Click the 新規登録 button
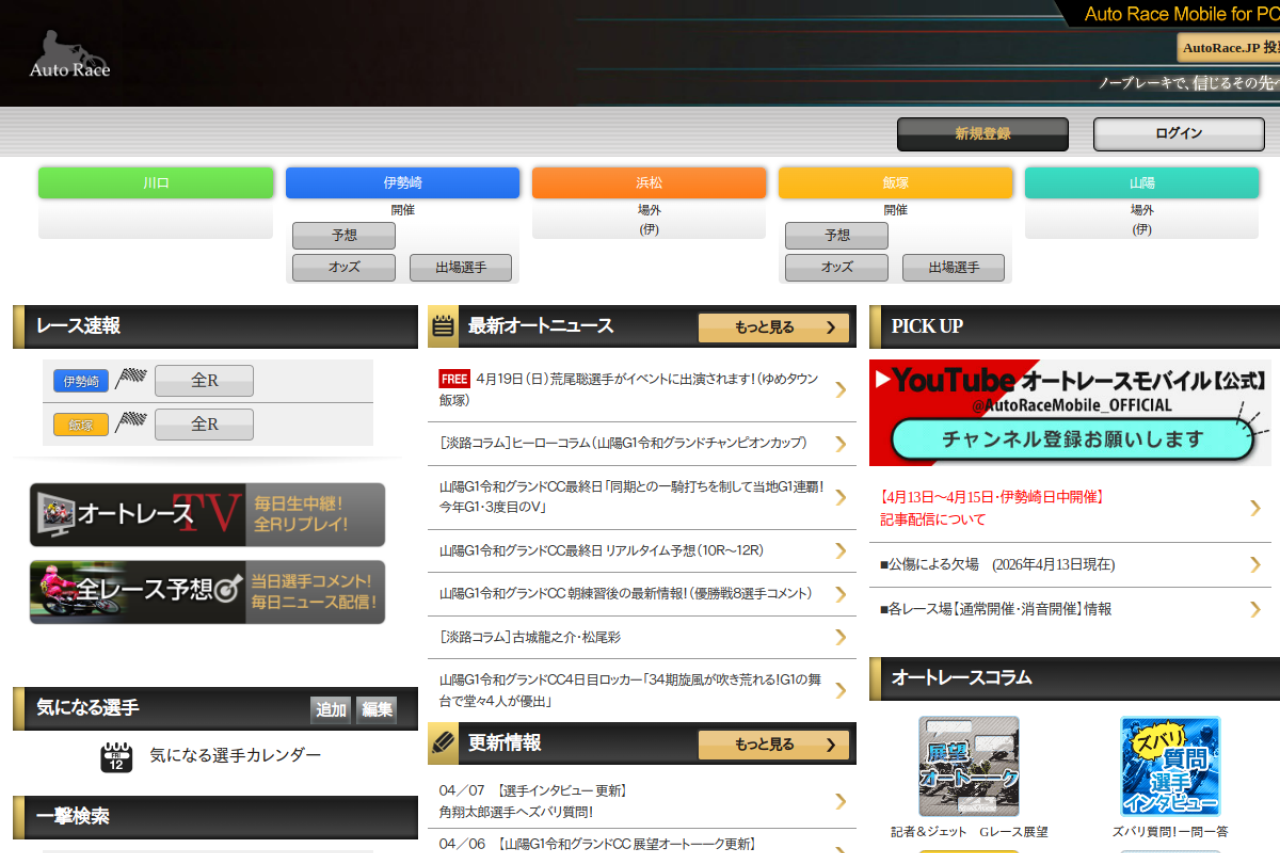Image resolution: width=1280 pixels, height=853 pixels. [x=982, y=134]
